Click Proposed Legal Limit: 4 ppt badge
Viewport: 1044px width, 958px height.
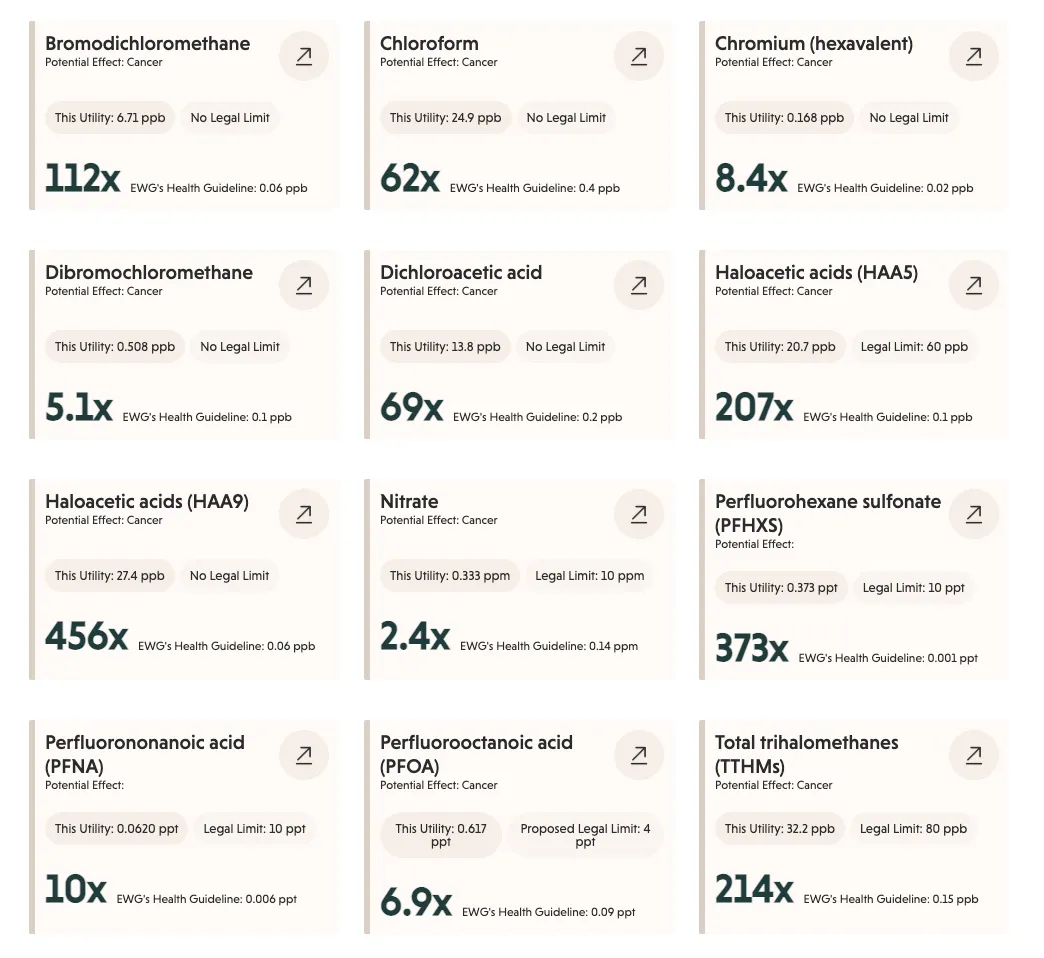[585, 835]
